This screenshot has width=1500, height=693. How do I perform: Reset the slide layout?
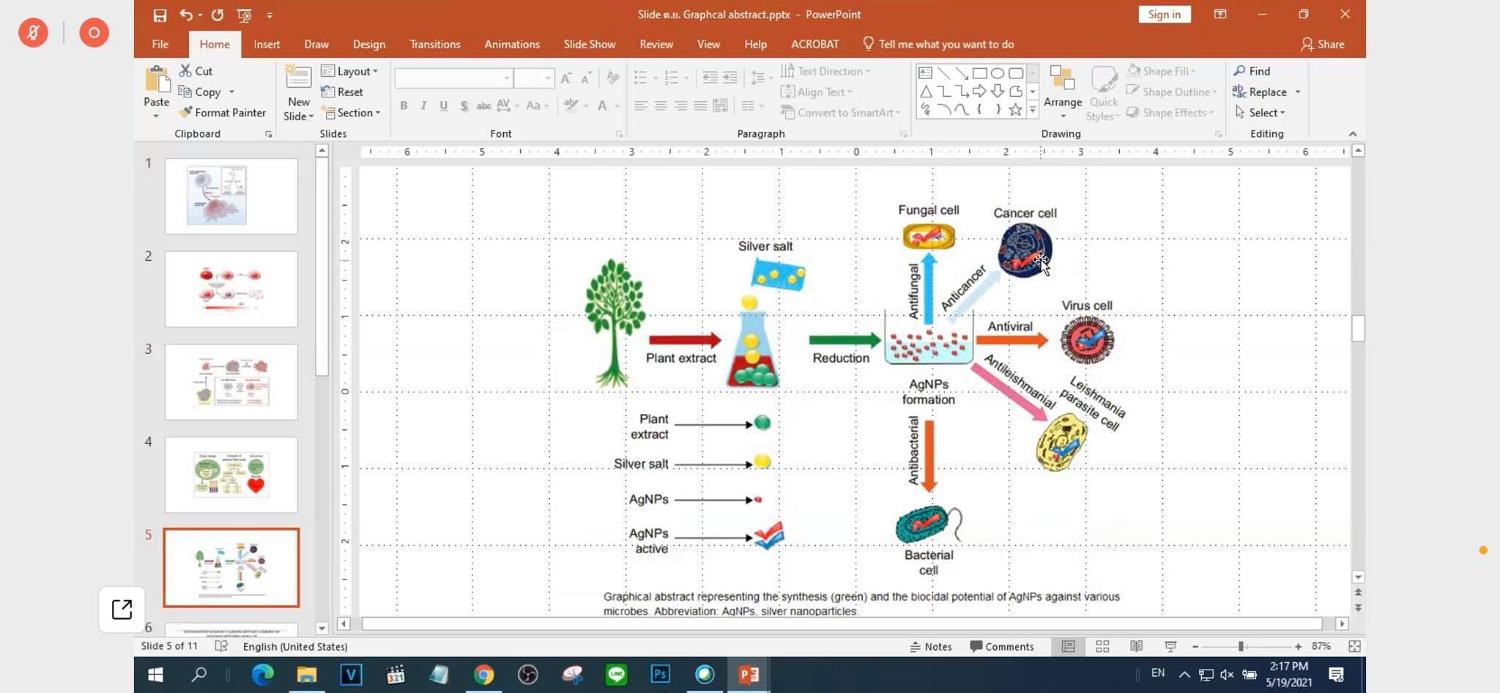342,92
